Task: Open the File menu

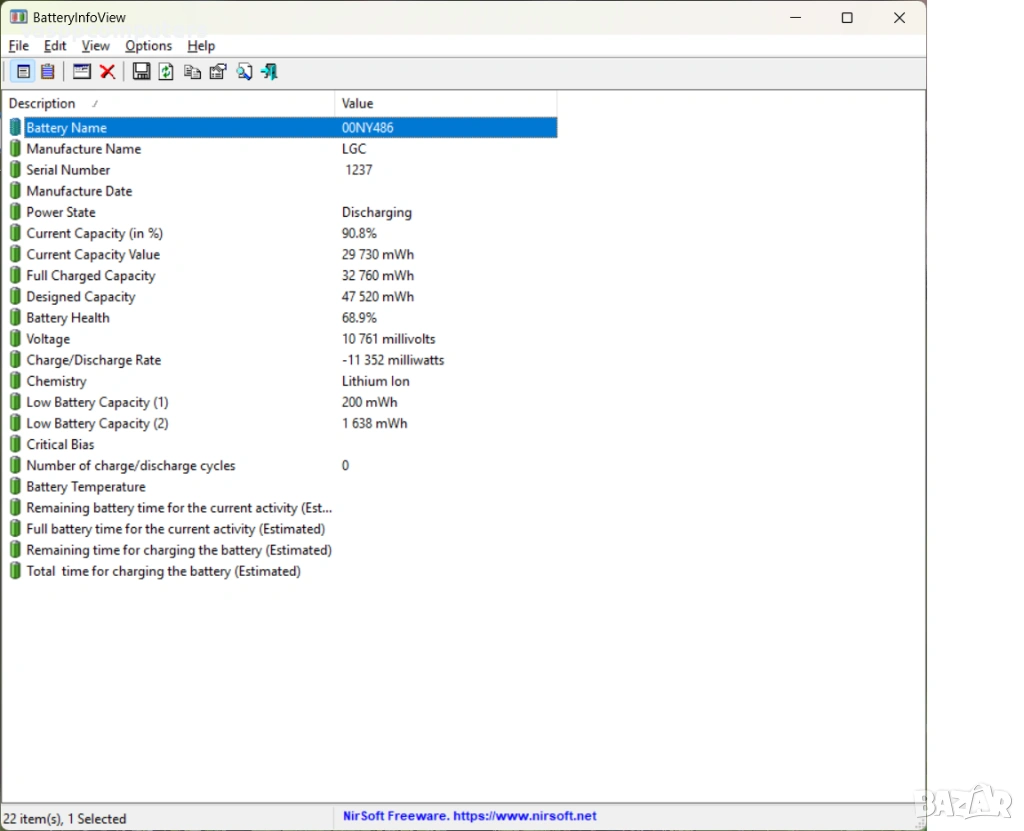Action: 18,46
